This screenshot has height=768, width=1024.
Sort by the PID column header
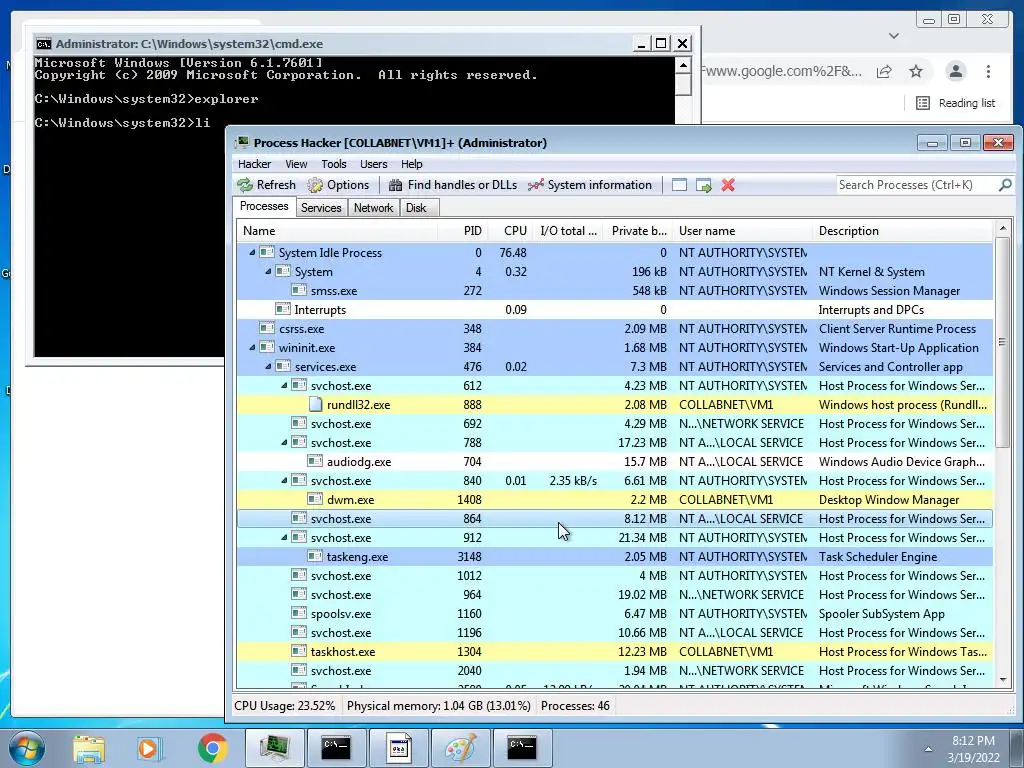pos(462,231)
